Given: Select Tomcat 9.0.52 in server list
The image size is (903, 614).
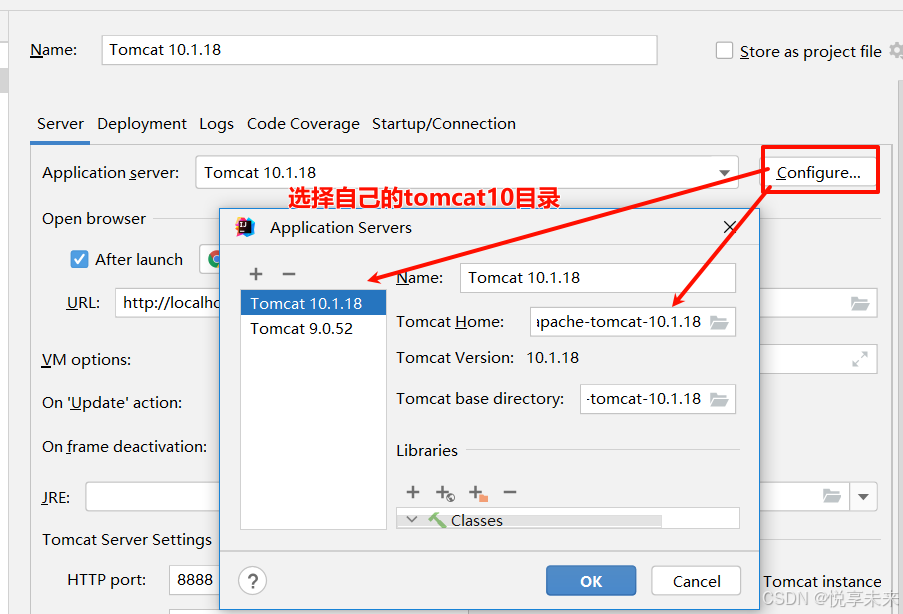Looking at the screenshot, I should [313, 328].
